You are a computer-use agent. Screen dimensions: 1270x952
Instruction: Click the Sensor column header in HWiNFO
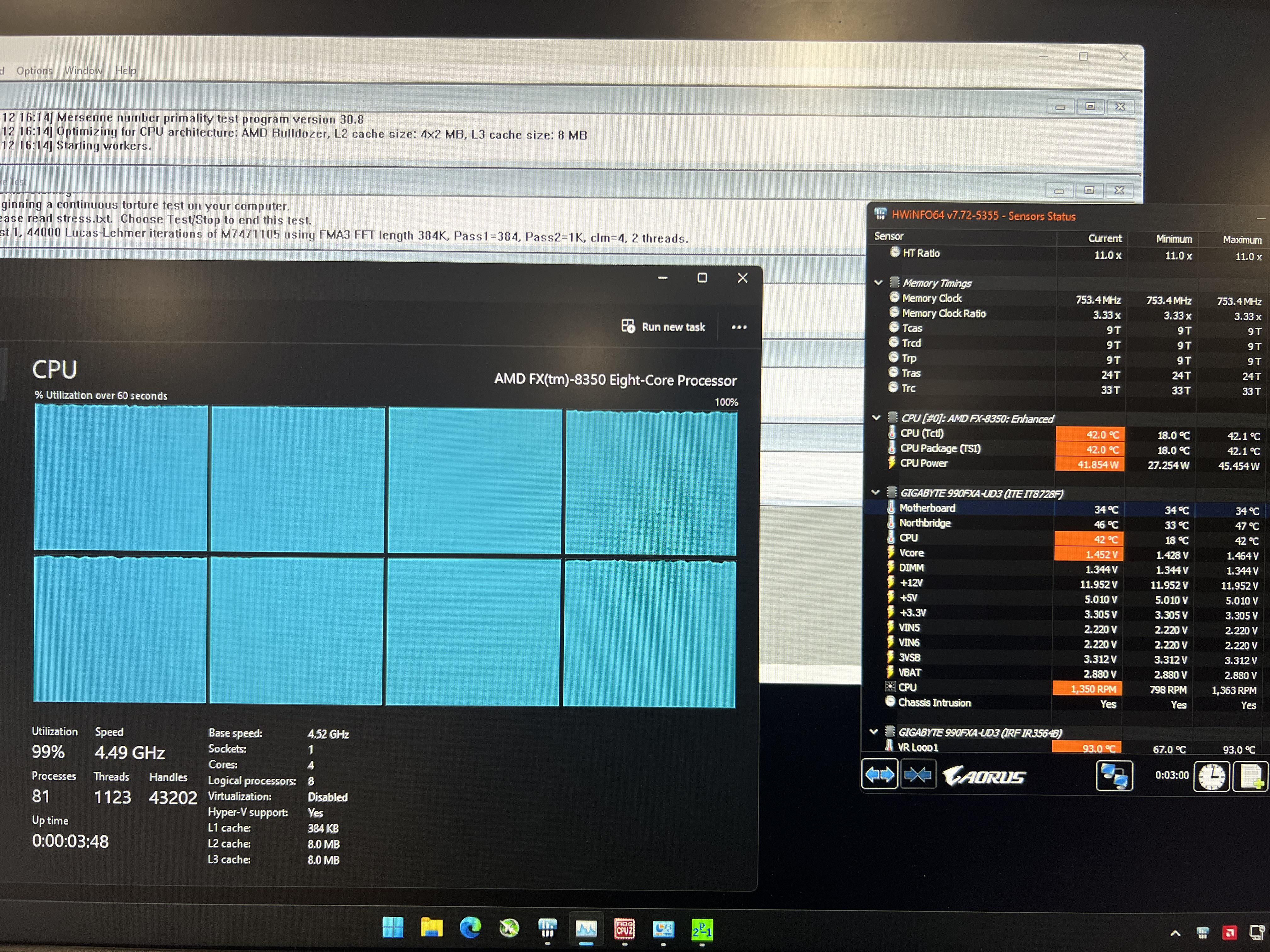[x=889, y=236]
